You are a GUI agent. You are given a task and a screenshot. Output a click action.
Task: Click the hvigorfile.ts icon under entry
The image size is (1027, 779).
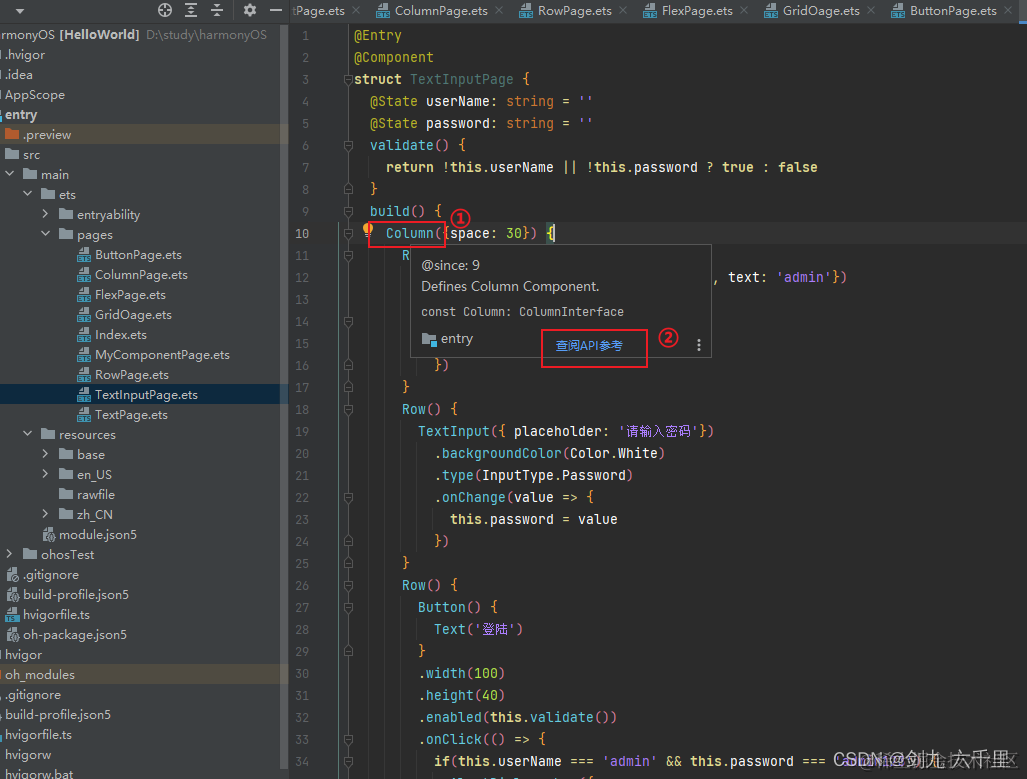coord(12,615)
